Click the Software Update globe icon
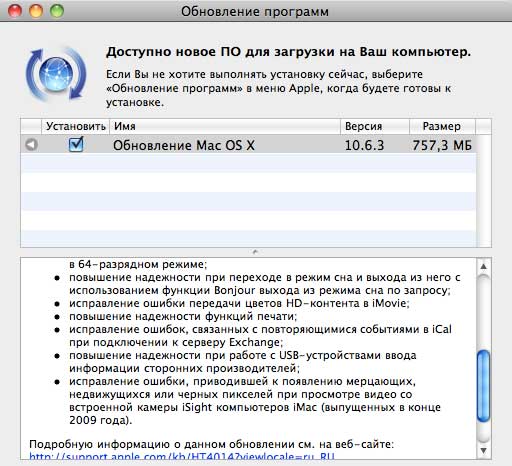The width and height of the screenshot is (512, 466). click(56, 74)
